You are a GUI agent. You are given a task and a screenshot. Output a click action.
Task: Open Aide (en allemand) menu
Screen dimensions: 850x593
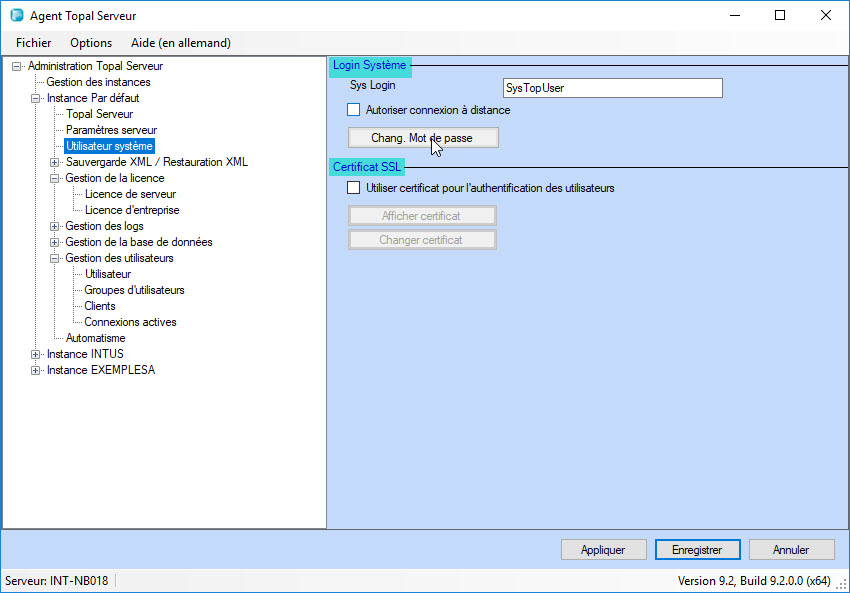pyautogui.click(x=181, y=43)
